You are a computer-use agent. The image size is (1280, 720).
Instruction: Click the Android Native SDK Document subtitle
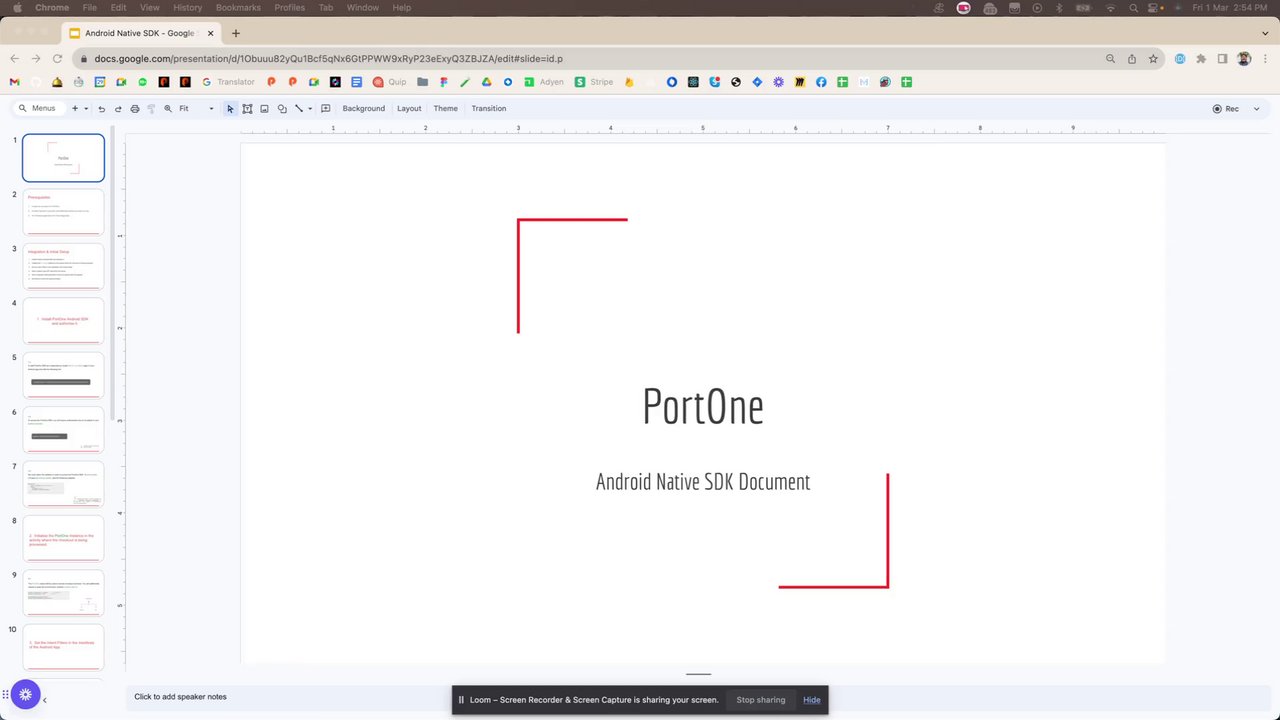[703, 482]
